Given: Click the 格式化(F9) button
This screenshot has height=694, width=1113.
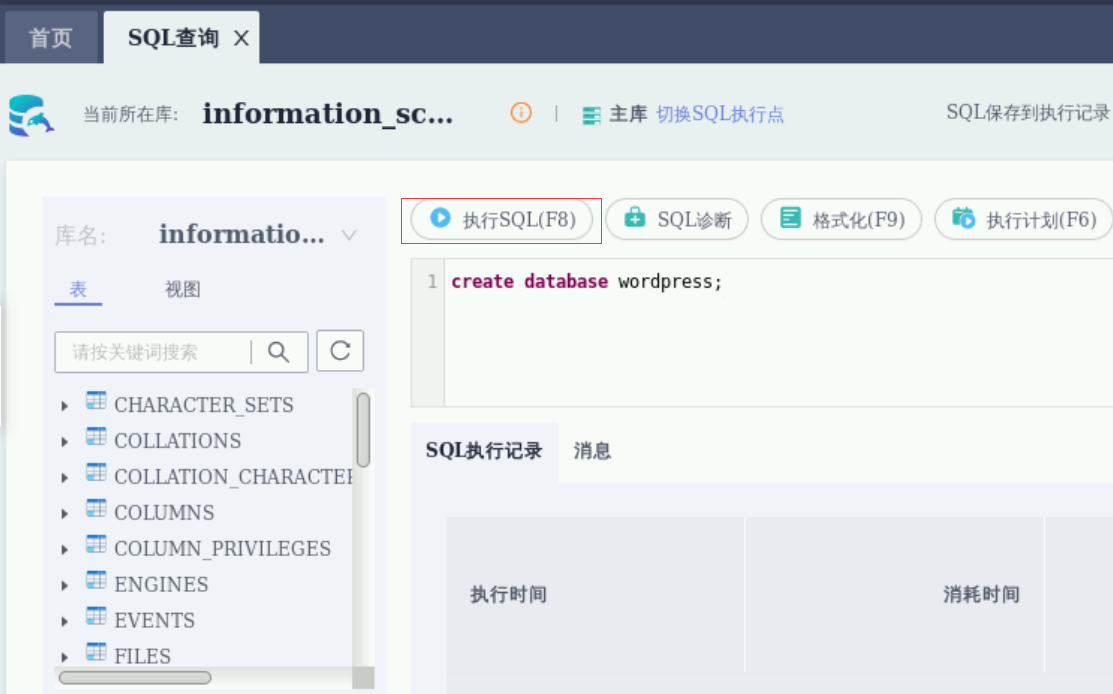Looking at the screenshot, I should pyautogui.click(x=842, y=219).
